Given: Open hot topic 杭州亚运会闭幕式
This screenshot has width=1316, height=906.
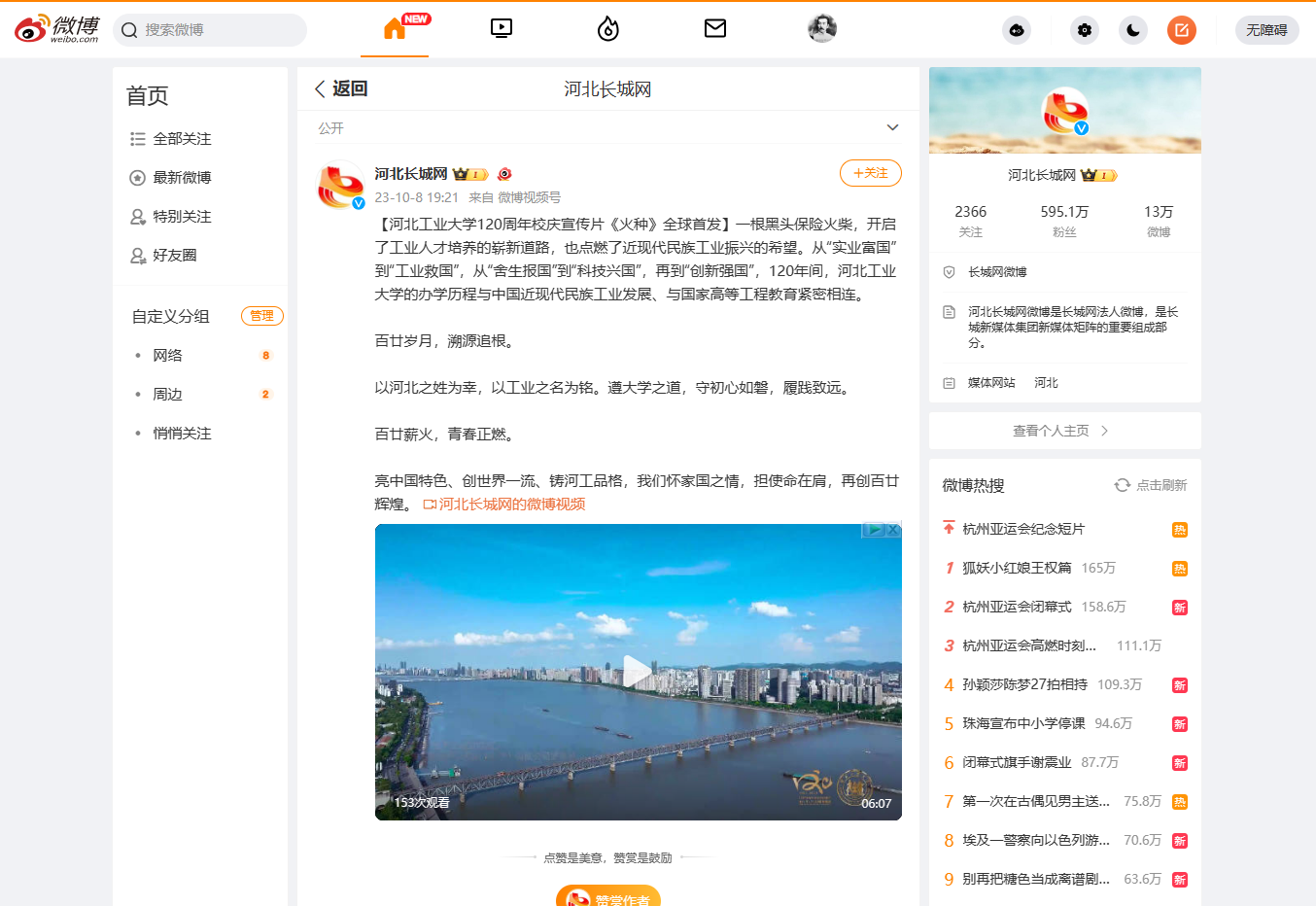Looking at the screenshot, I should pyautogui.click(x=1017, y=607).
